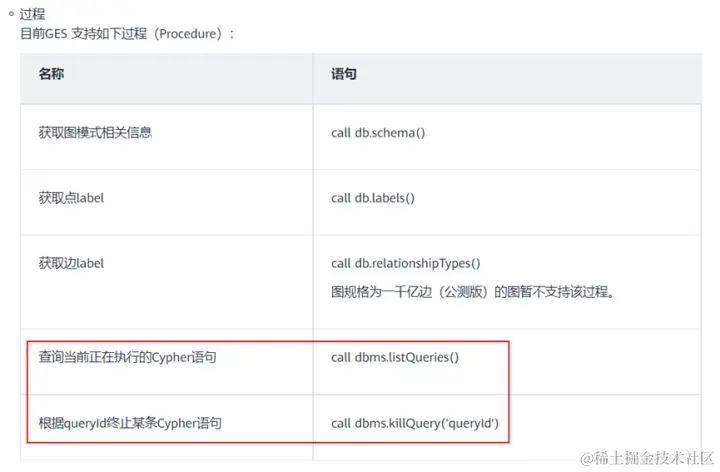Click the '获取边label' cell
Screen dimensions: 720x472
pyautogui.click(x=71, y=263)
